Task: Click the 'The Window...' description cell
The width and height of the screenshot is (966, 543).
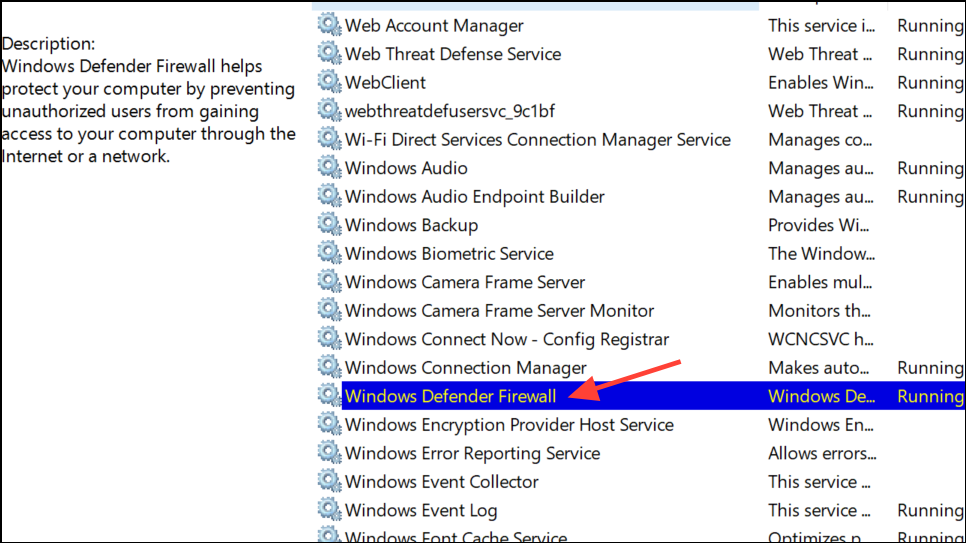Action: 821,254
